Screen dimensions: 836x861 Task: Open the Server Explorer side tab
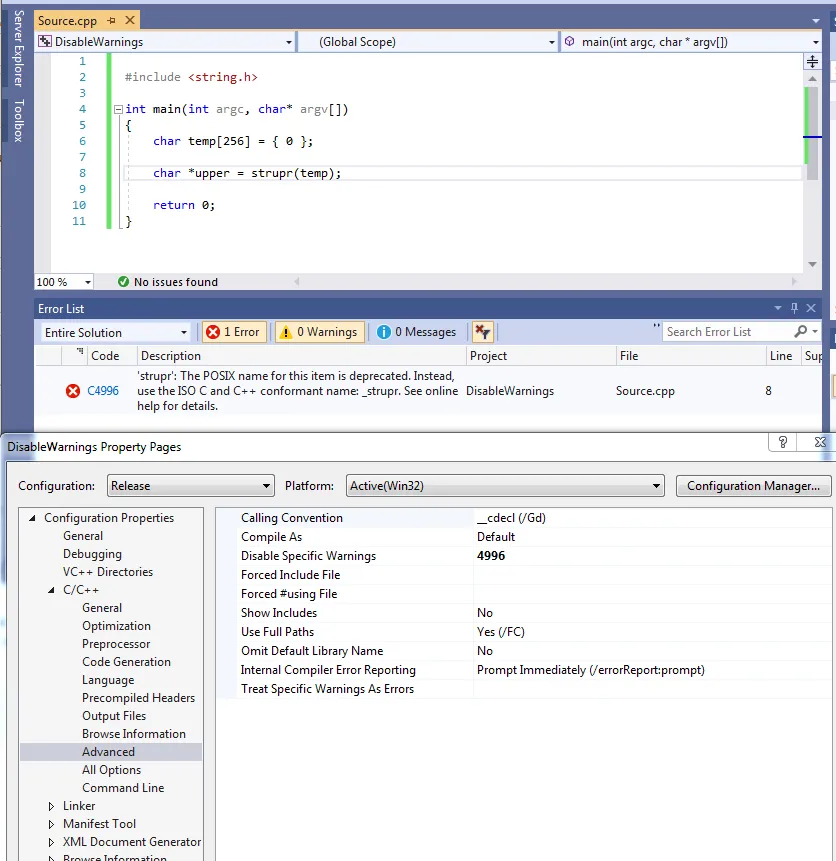19,49
